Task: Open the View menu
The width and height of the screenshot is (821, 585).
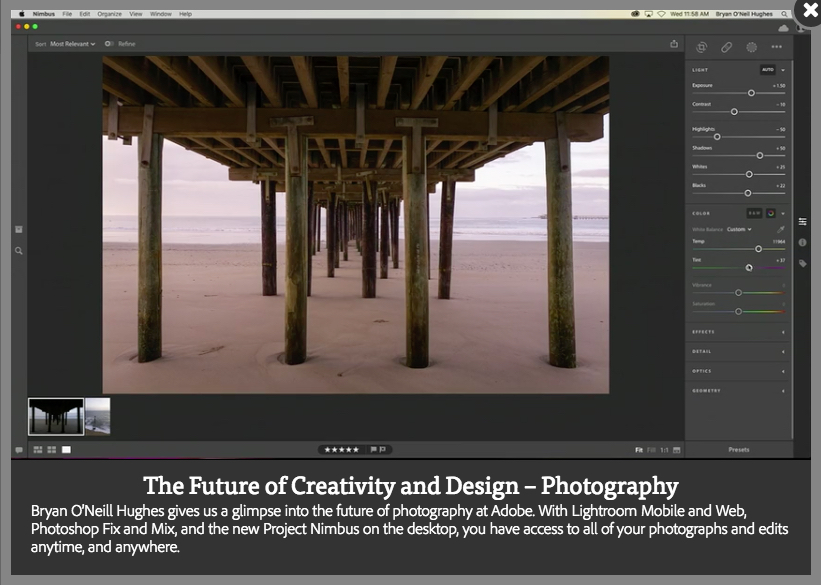Action: [136, 14]
